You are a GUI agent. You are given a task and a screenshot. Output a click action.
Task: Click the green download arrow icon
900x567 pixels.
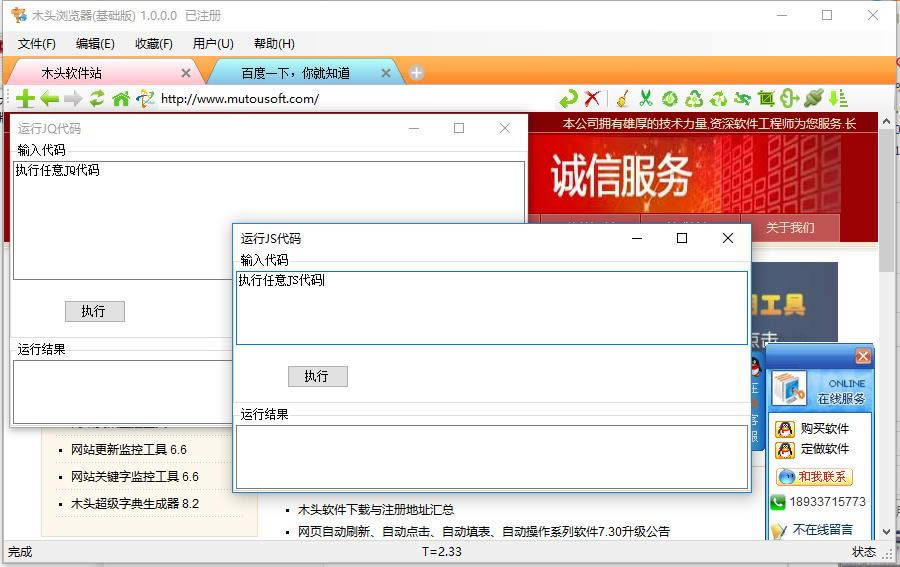pyautogui.click(x=838, y=98)
